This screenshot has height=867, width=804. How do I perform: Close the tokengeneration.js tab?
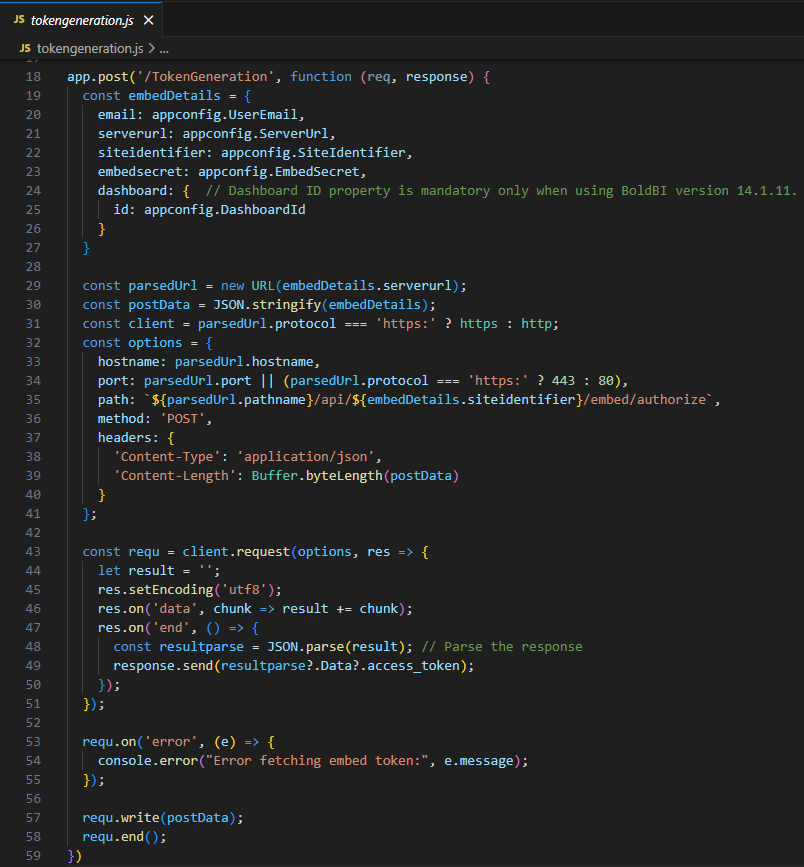click(x=148, y=20)
